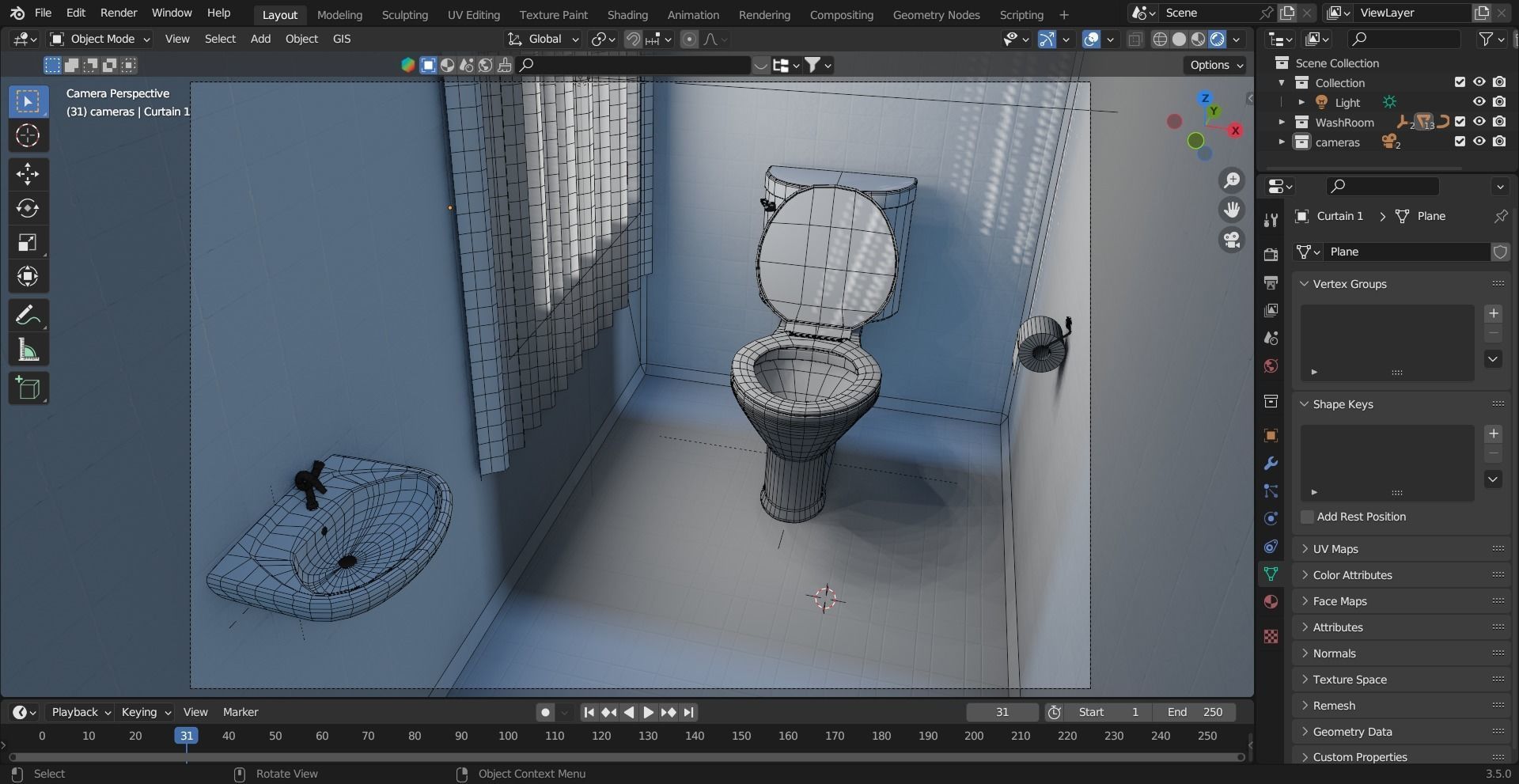Viewport: 1519px width, 784px height.
Task: Switch to the Shading workspace tab
Action: [627, 14]
